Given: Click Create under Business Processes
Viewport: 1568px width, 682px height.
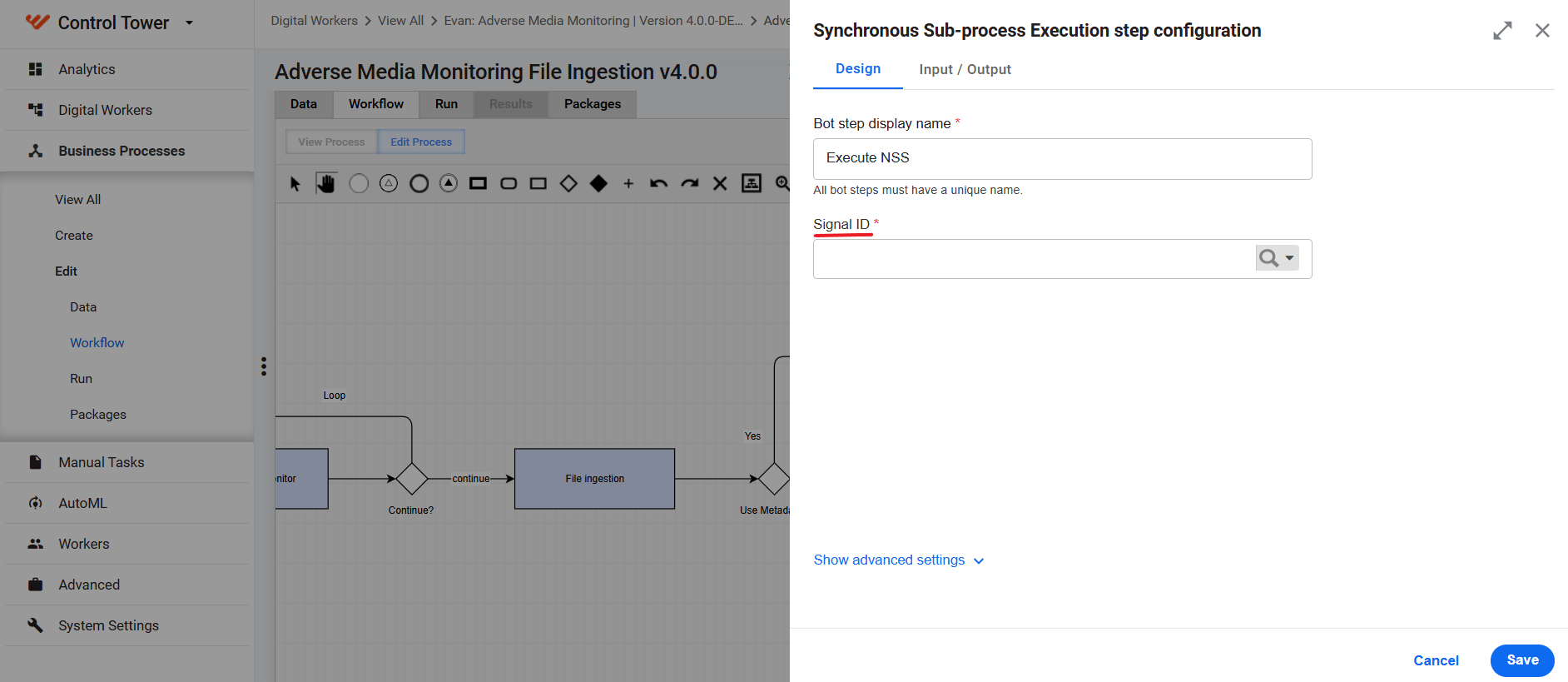Looking at the screenshot, I should coord(74,236).
